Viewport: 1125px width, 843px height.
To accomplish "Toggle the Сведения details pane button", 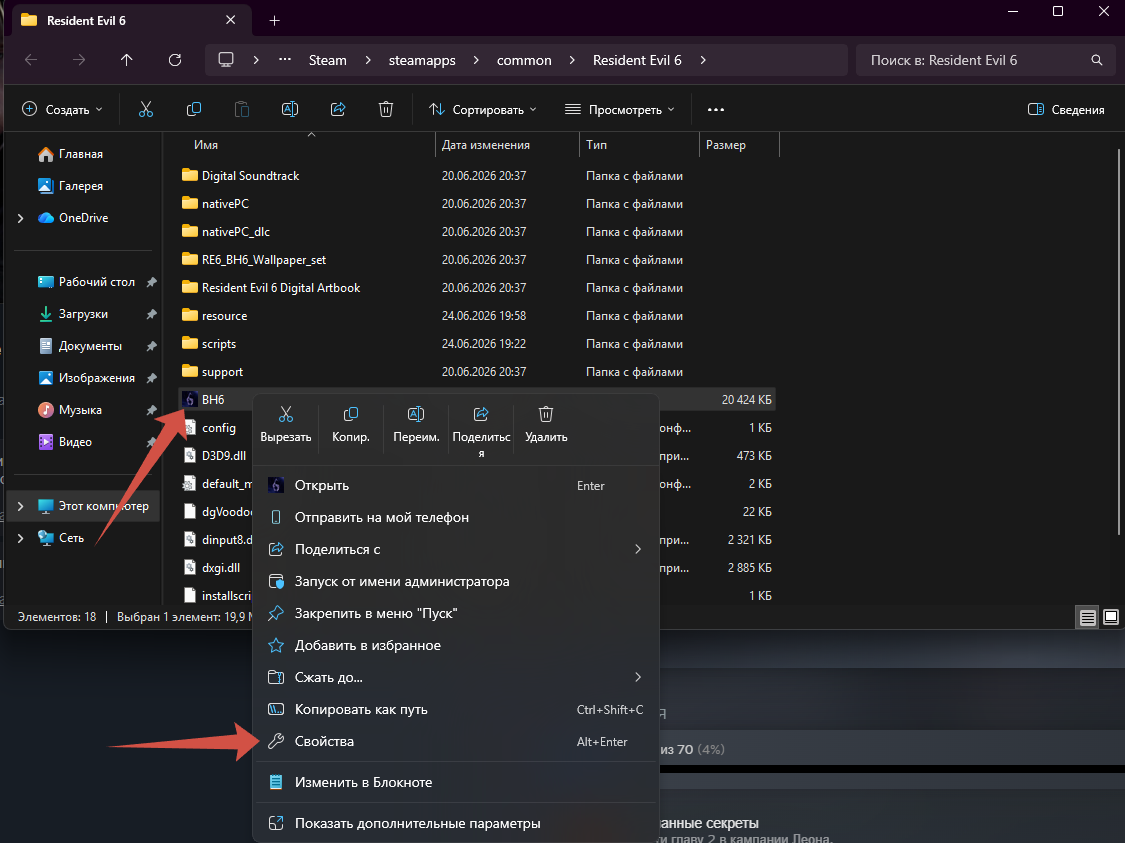I will 1065,110.
